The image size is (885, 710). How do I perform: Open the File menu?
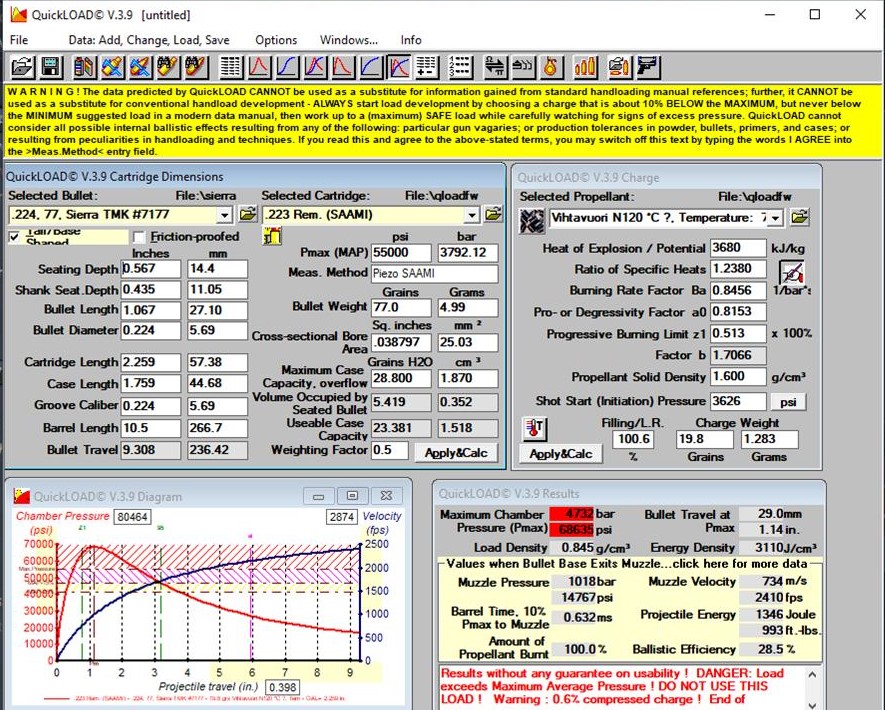click(x=19, y=40)
